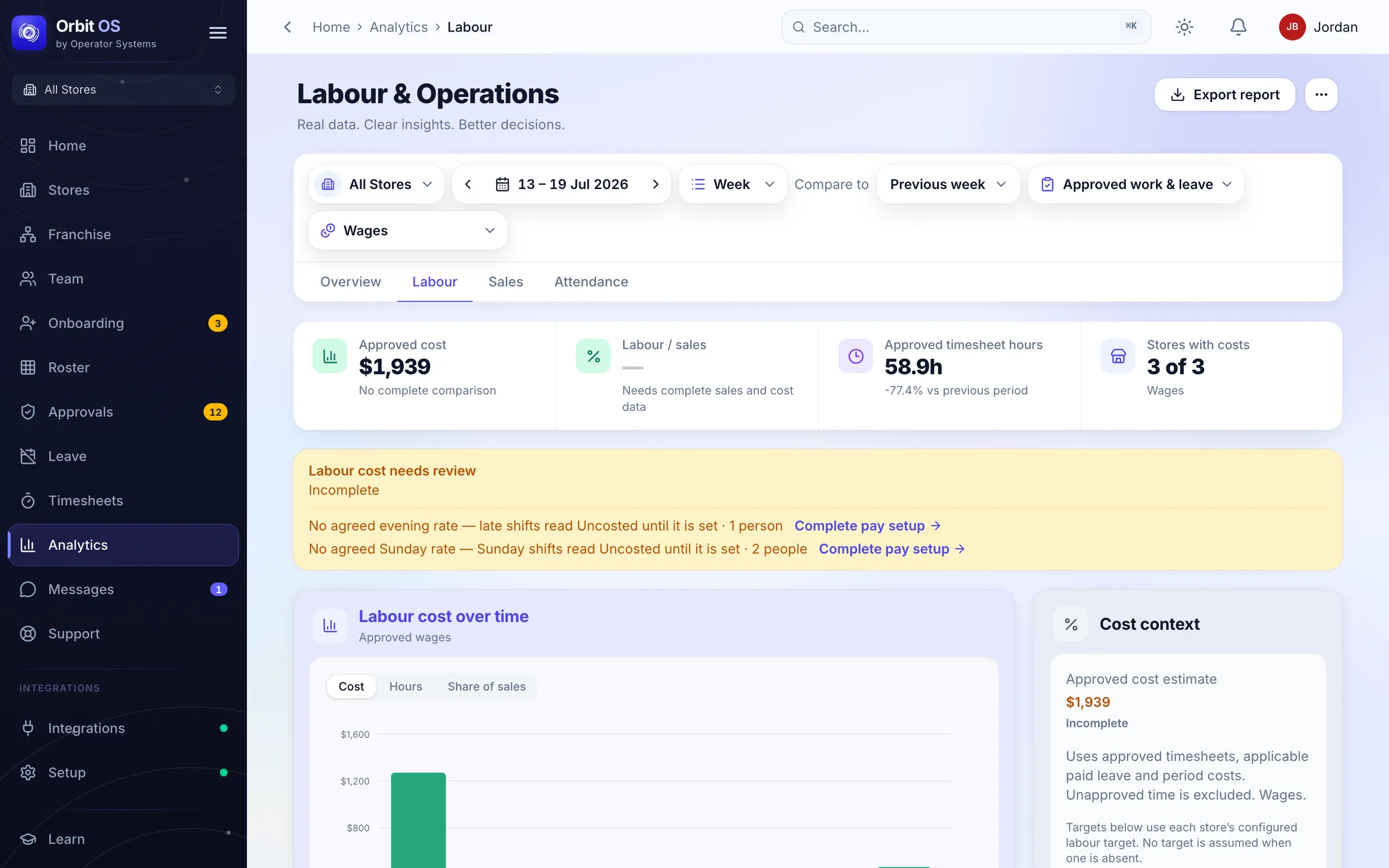Go to previous date range
The height and width of the screenshot is (868, 1389).
coord(468,184)
